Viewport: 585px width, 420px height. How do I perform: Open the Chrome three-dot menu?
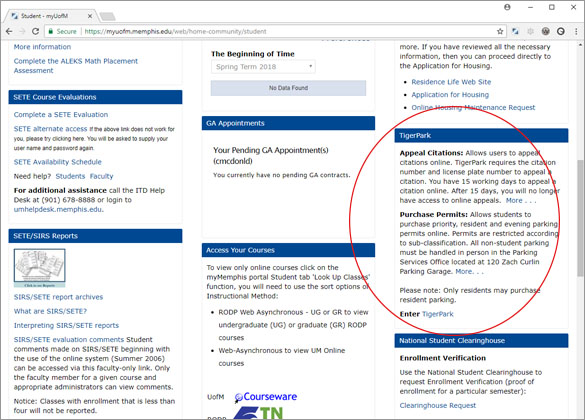click(576, 31)
